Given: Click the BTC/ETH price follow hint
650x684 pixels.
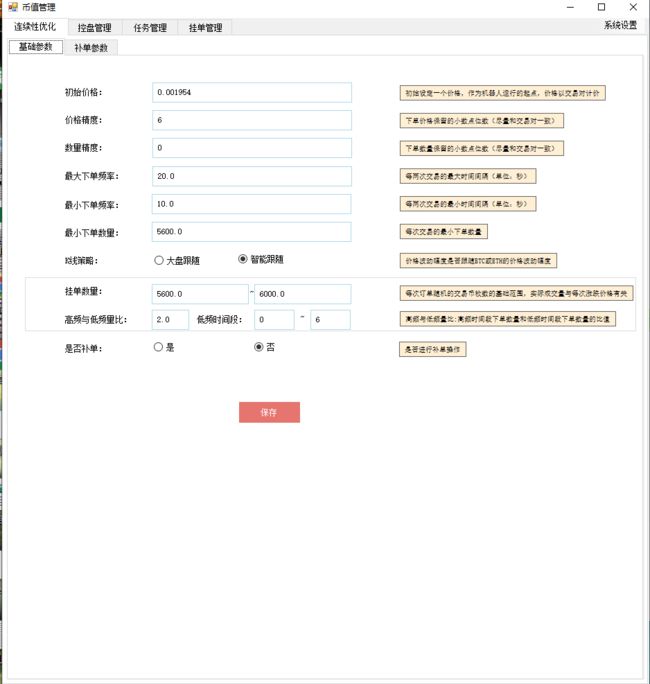Looking at the screenshot, I should tap(479, 261).
